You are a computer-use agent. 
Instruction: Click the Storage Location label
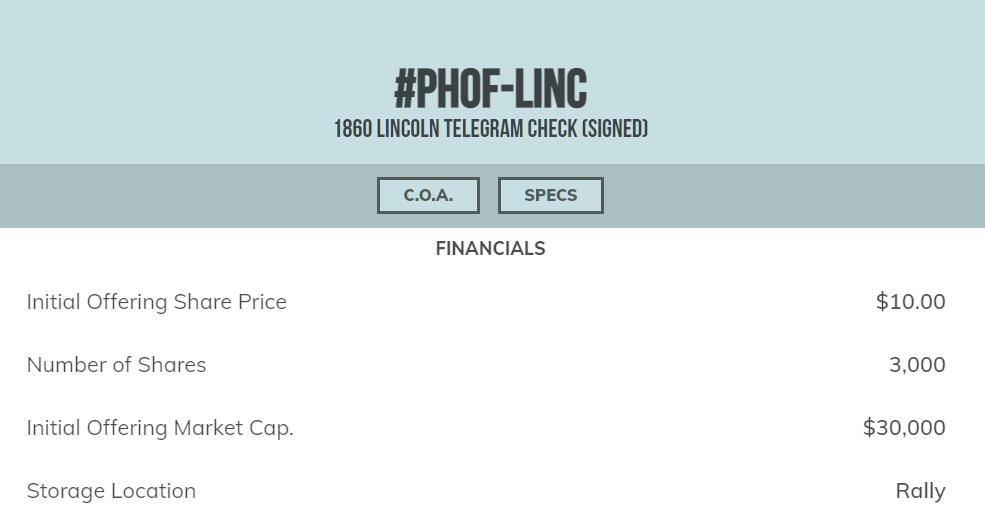(111, 491)
